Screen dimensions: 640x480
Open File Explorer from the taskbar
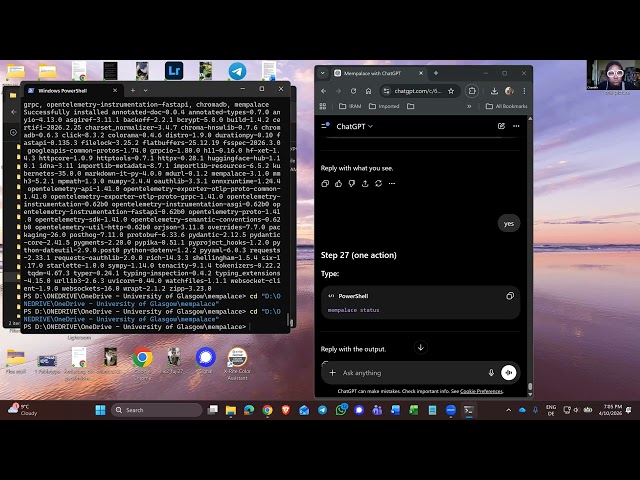click(x=231, y=410)
